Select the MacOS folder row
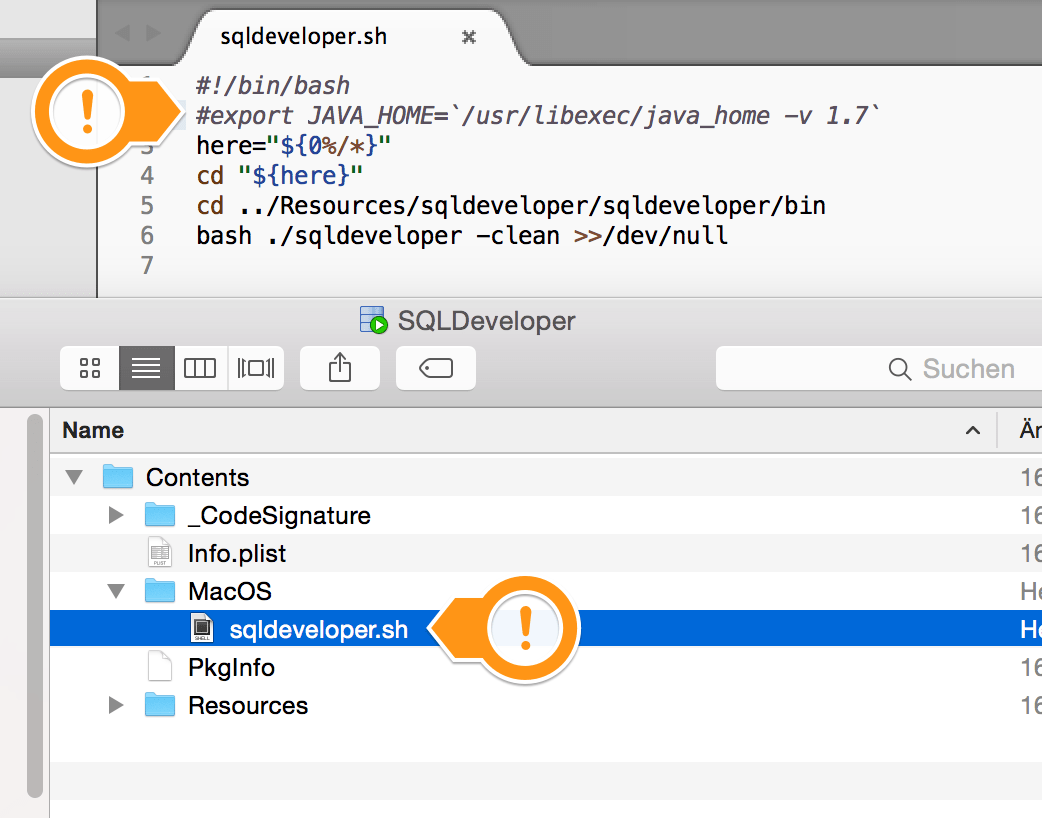This screenshot has width=1042, height=818. (x=546, y=591)
